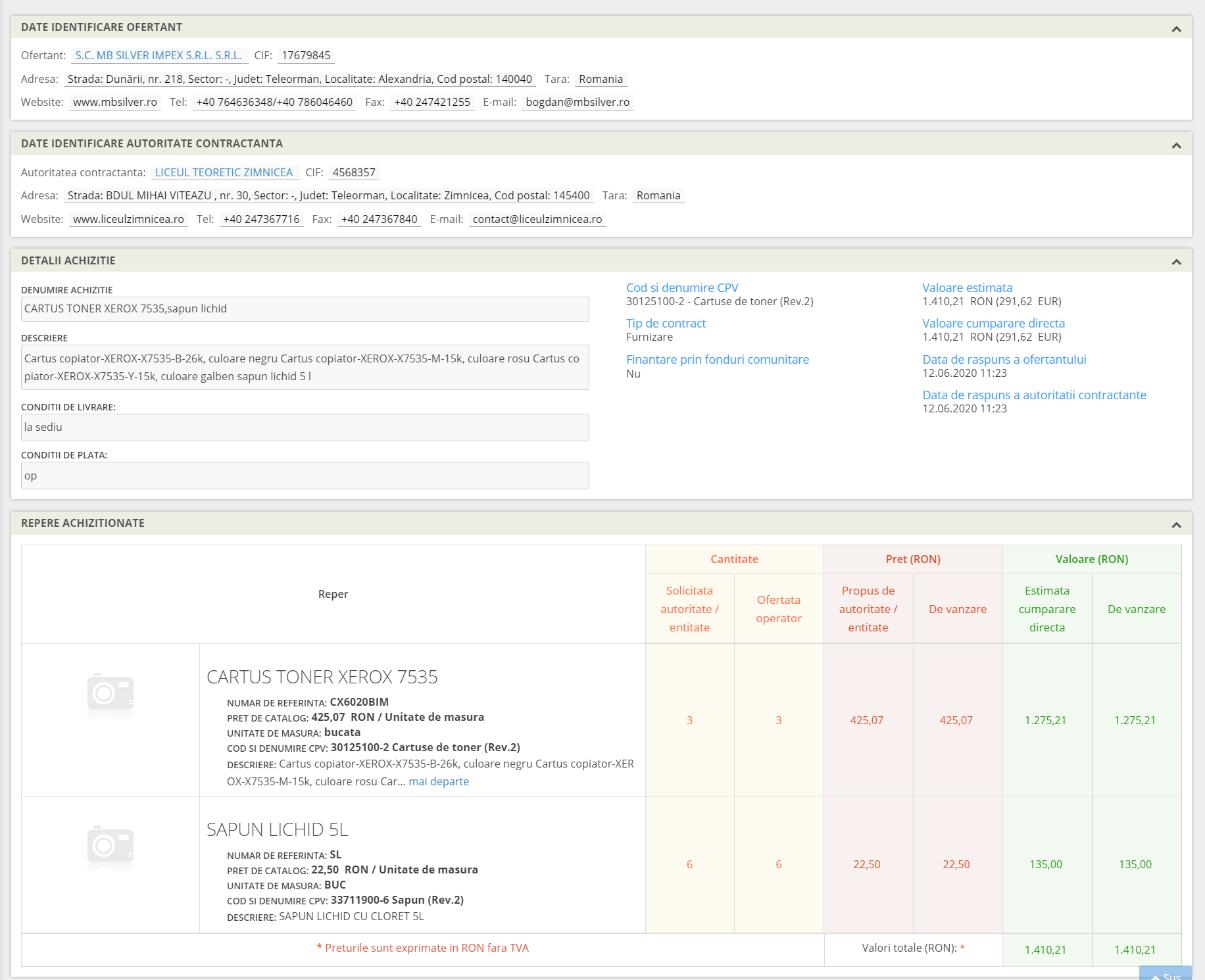Click the CARTUS TONER XEROX 7535 item title
Image resolution: width=1205 pixels, height=980 pixels.
322,677
